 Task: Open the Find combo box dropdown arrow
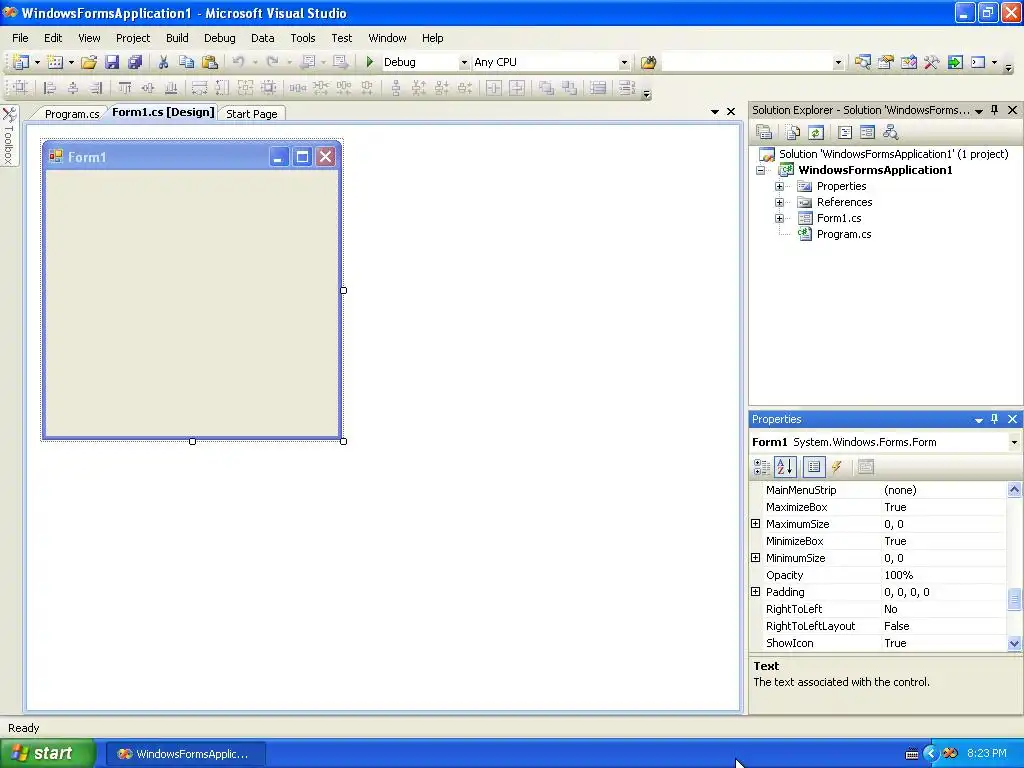[838, 63]
